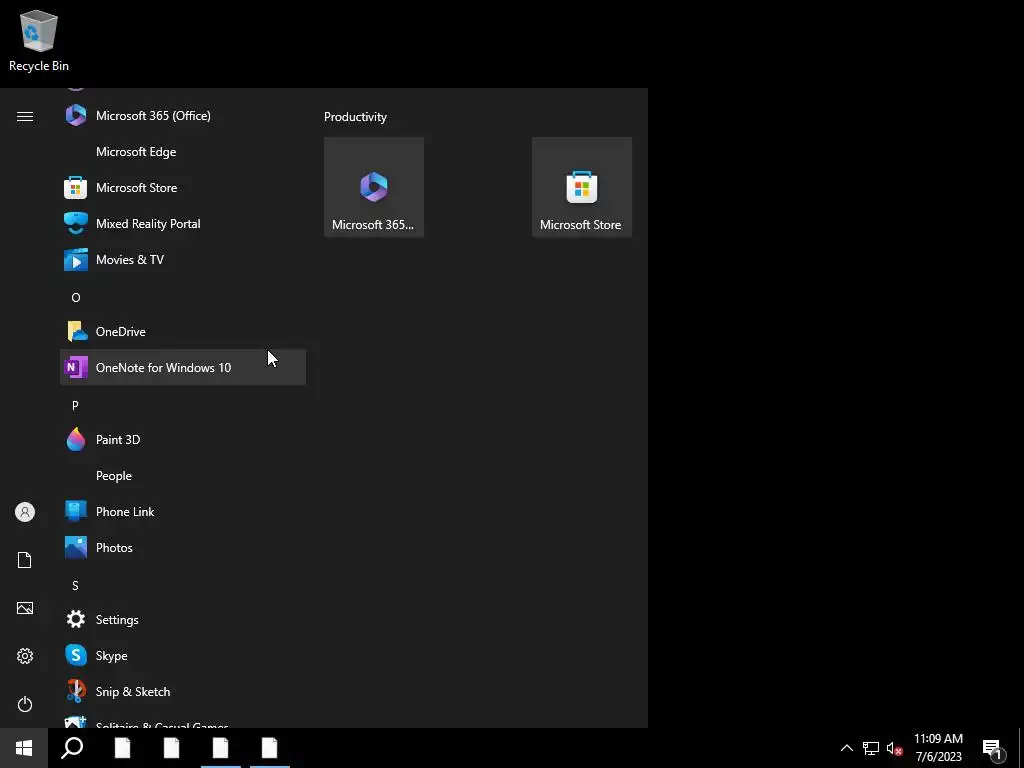Image resolution: width=1024 pixels, height=768 pixels.
Task: Open the clock showing 11:09 AM
Action: [938, 748]
